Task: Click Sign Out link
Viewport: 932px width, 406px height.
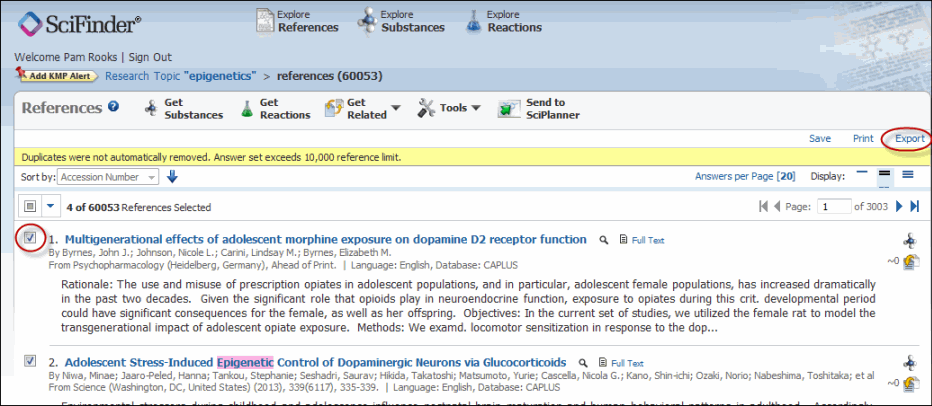Action: pyautogui.click(x=150, y=57)
